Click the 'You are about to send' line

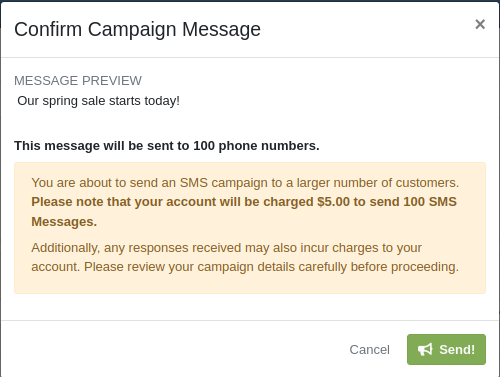[245, 183]
